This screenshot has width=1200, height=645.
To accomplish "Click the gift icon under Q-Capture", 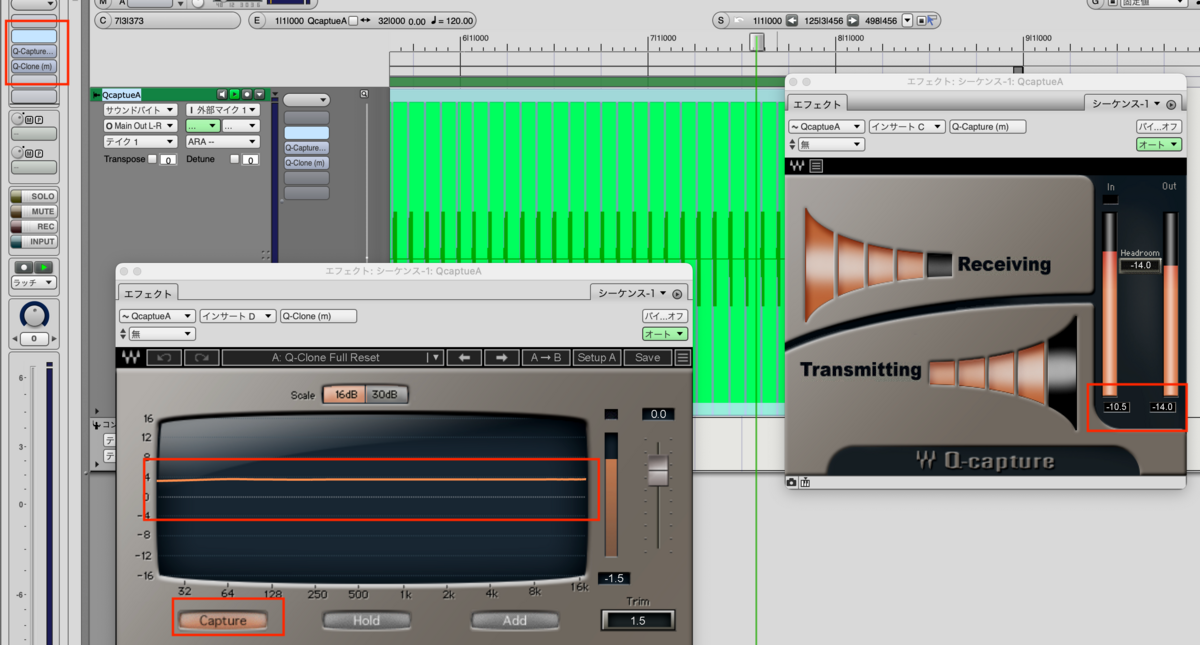I will pos(805,482).
